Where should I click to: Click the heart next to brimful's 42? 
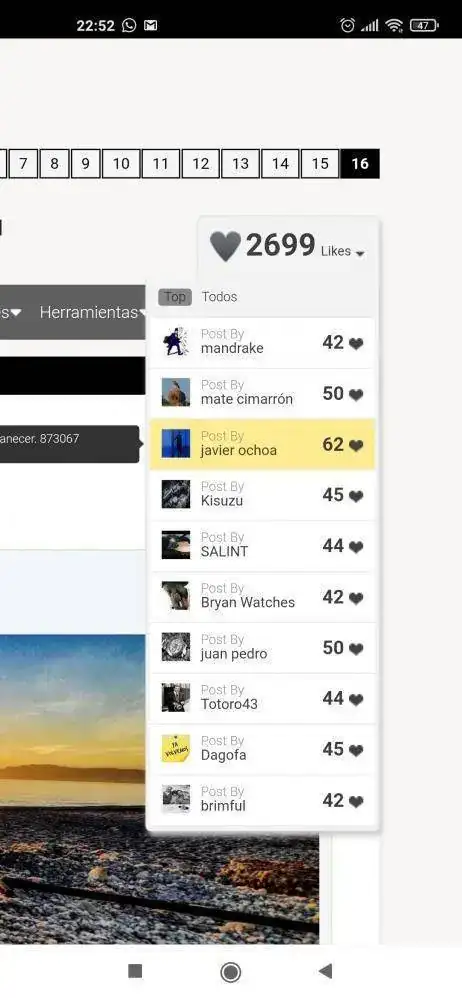[356, 802]
